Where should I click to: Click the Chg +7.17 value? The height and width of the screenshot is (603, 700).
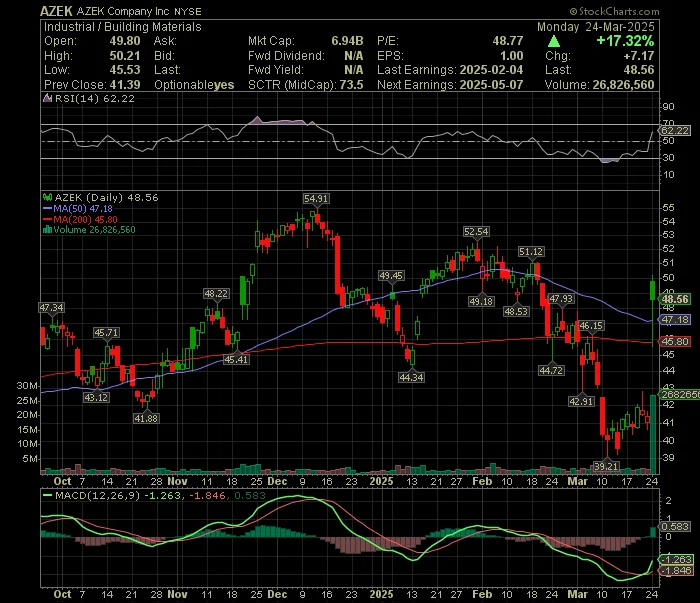[640, 56]
